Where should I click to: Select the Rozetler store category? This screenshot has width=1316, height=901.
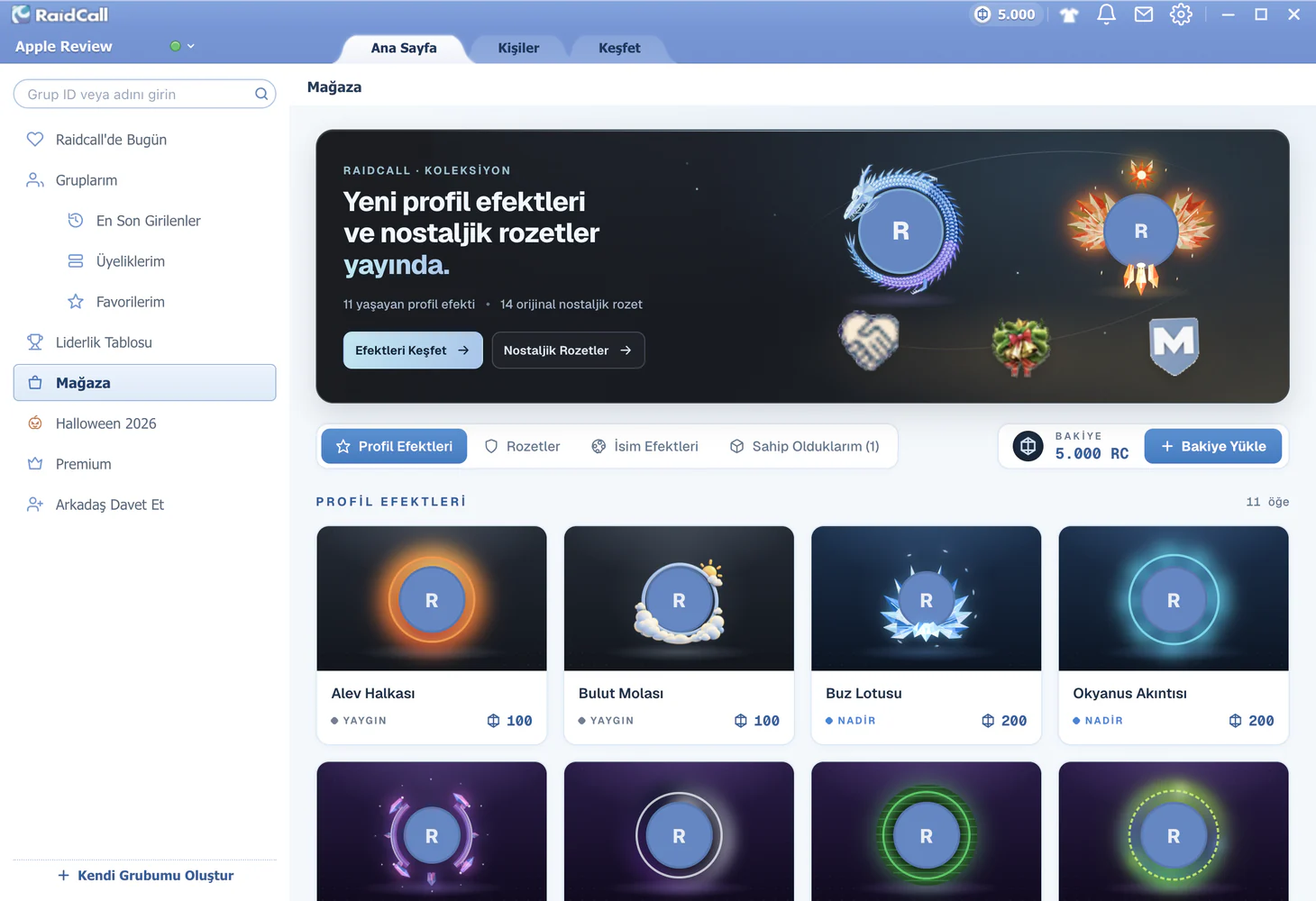(x=523, y=446)
